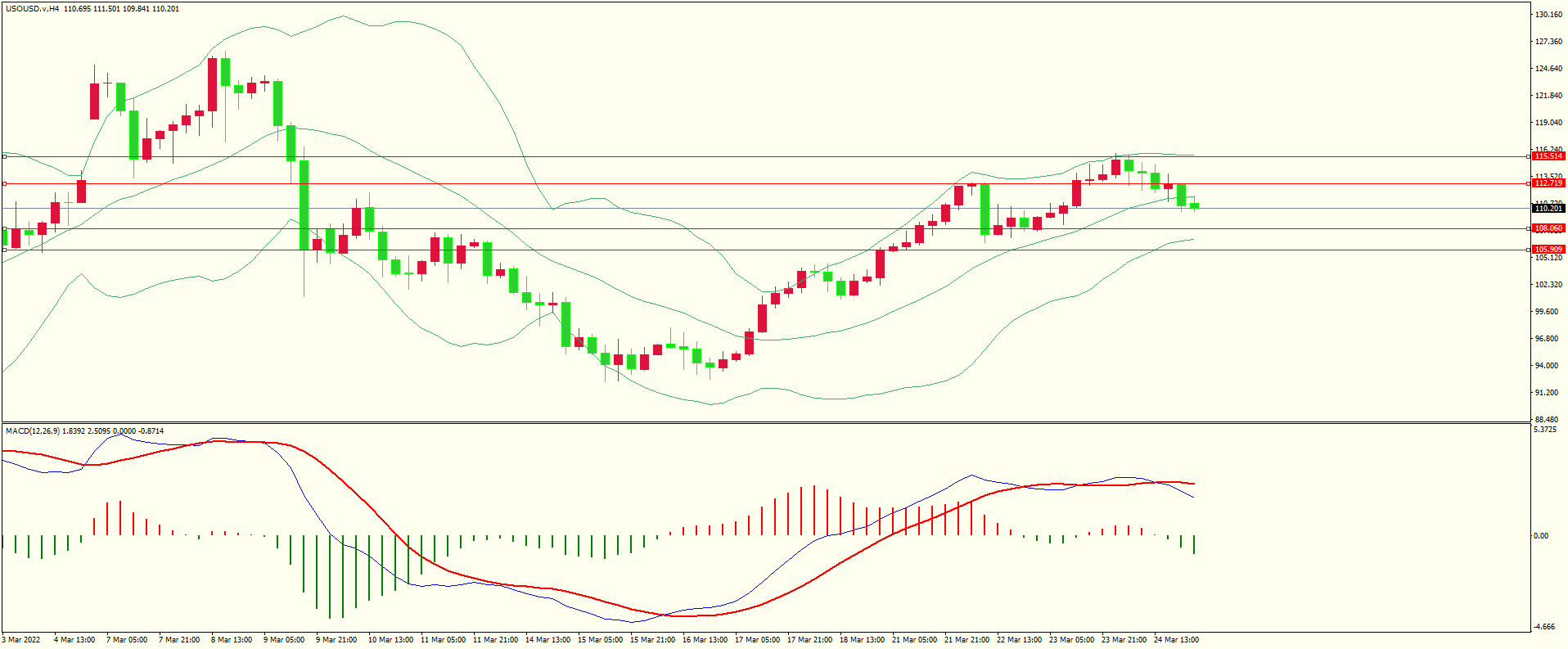
Task: Click the 8 Mar 13:00 time label
Action: click(x=232, y=640)
